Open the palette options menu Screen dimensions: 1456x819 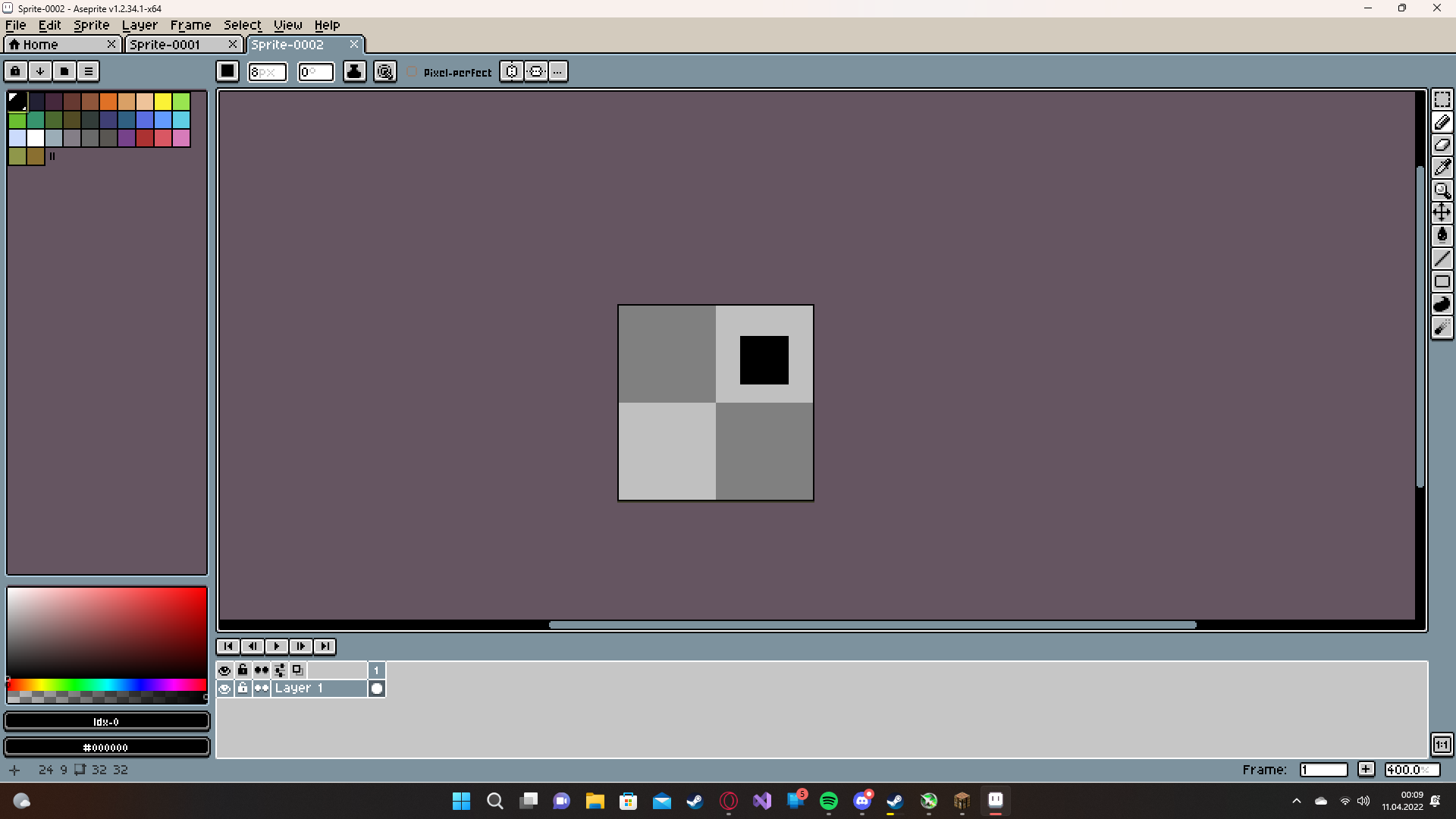(88, 71)
